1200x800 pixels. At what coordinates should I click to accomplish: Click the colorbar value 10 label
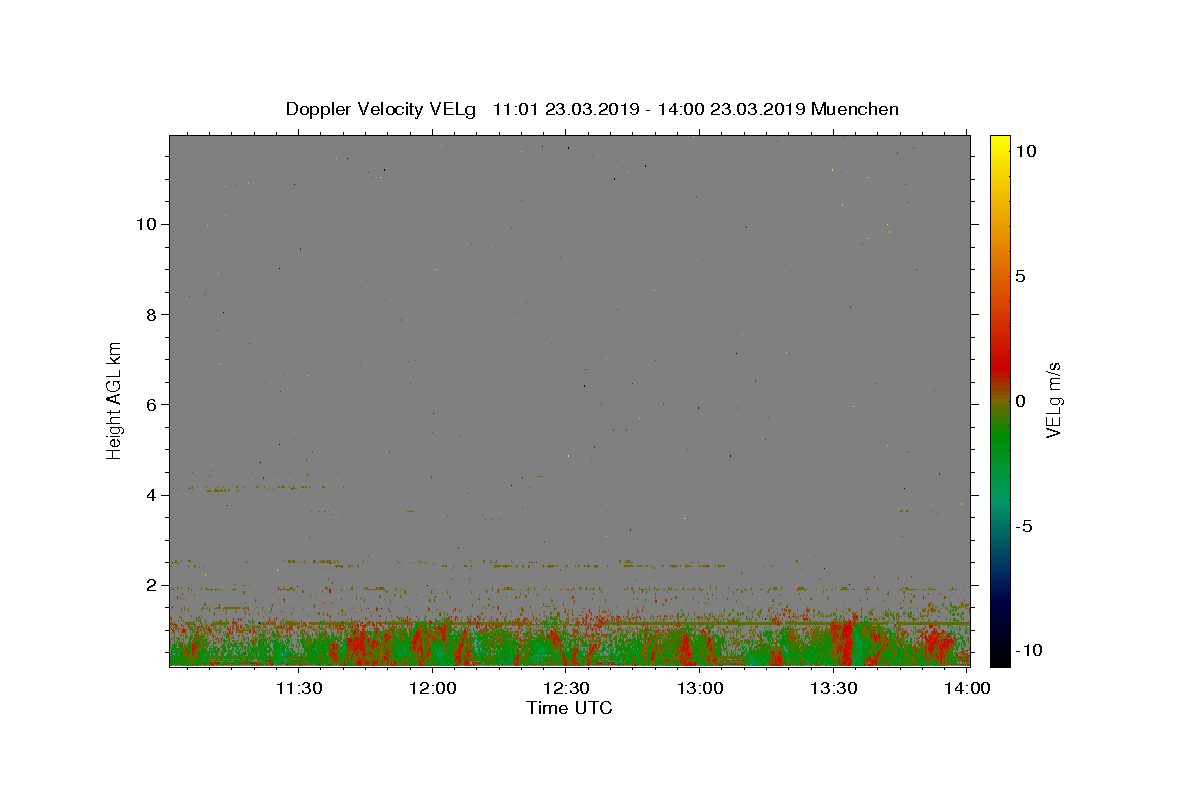click(1025, 150)
